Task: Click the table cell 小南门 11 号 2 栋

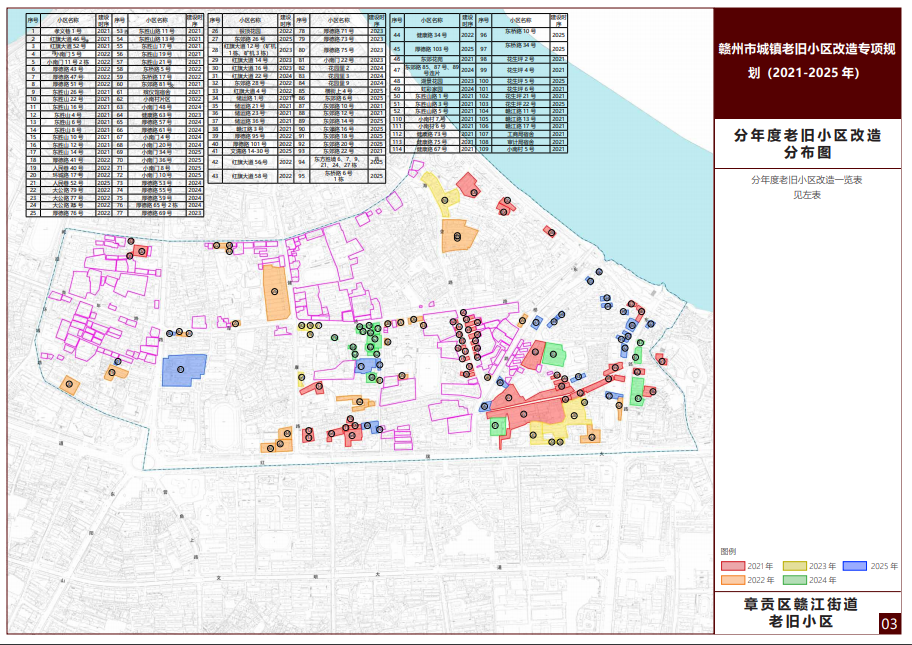Action: pyautogui.click(x=68, y=61)
